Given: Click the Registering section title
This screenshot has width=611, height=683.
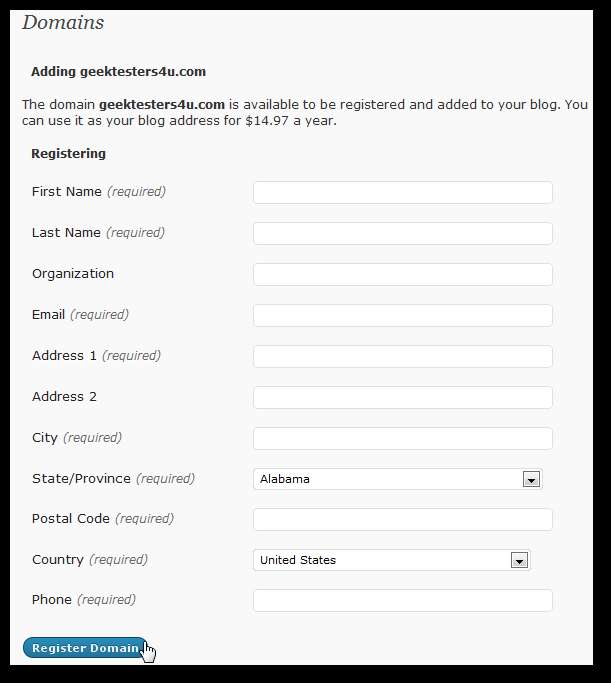Looking at the screenshot, I should pos(68,154).
